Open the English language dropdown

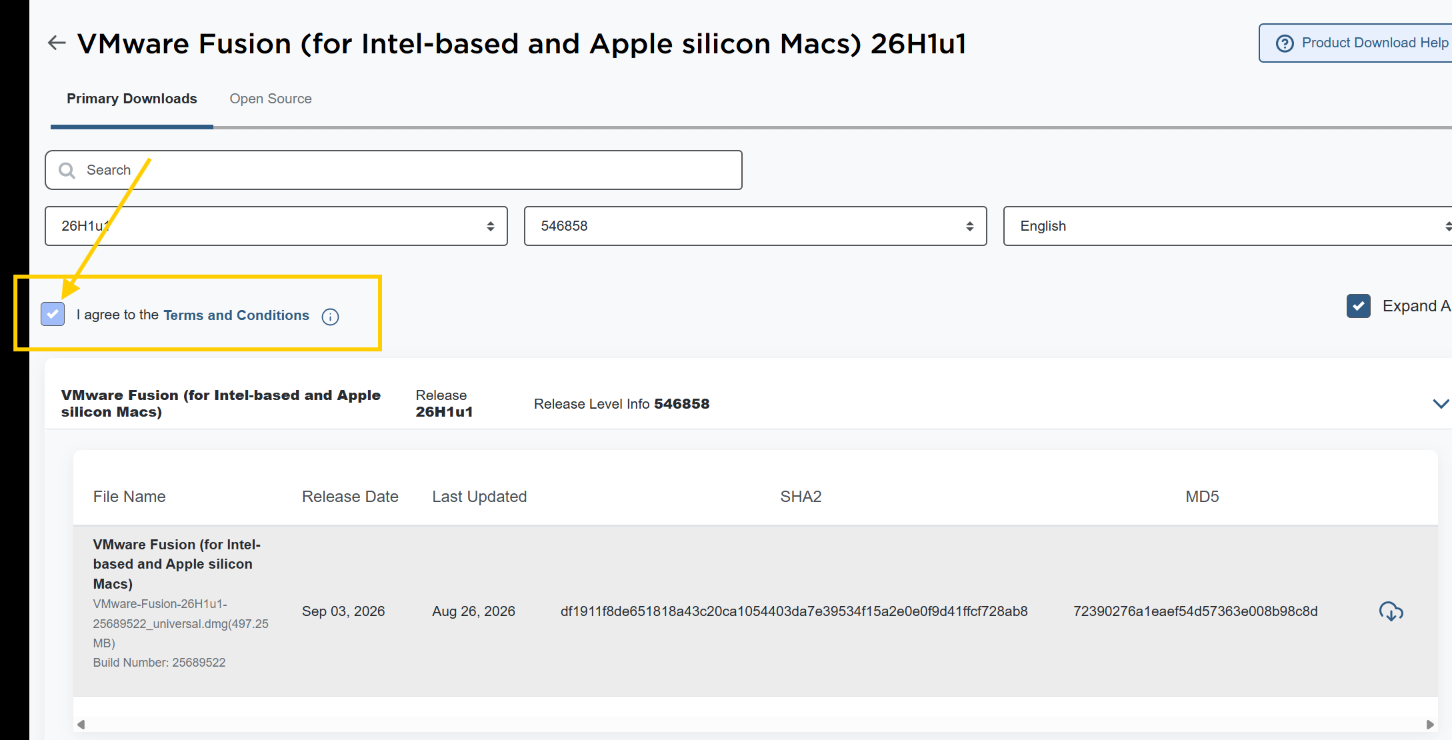coord(1227,226)
